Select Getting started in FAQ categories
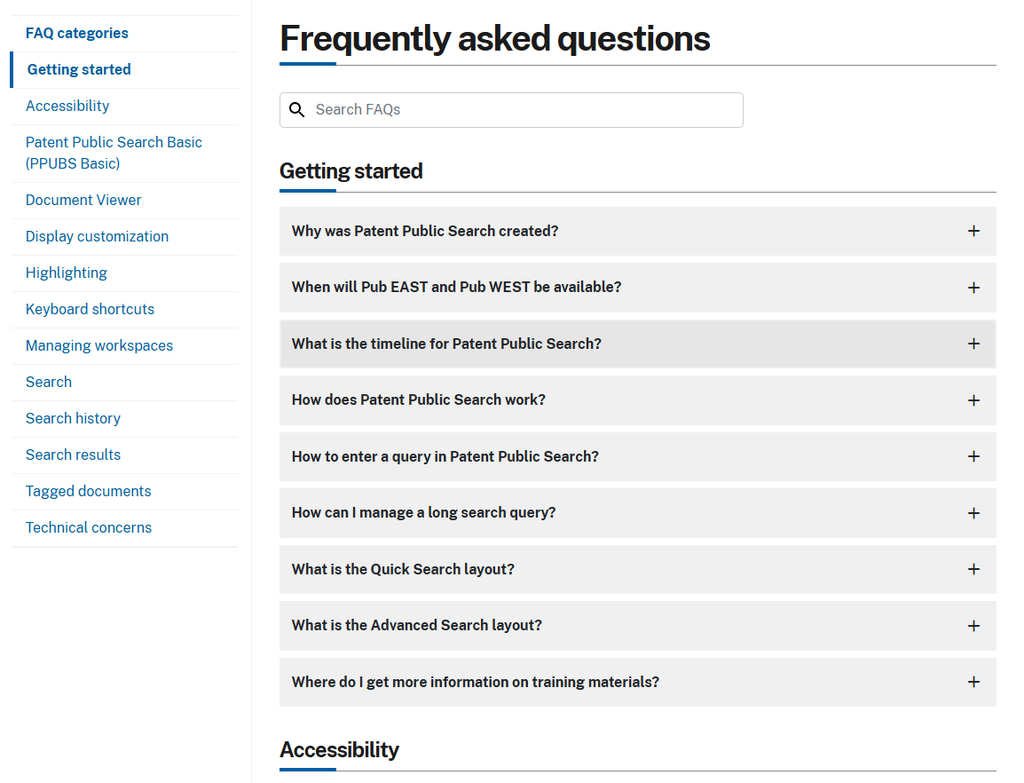1024x783 pixels. (x=79, y=70)
